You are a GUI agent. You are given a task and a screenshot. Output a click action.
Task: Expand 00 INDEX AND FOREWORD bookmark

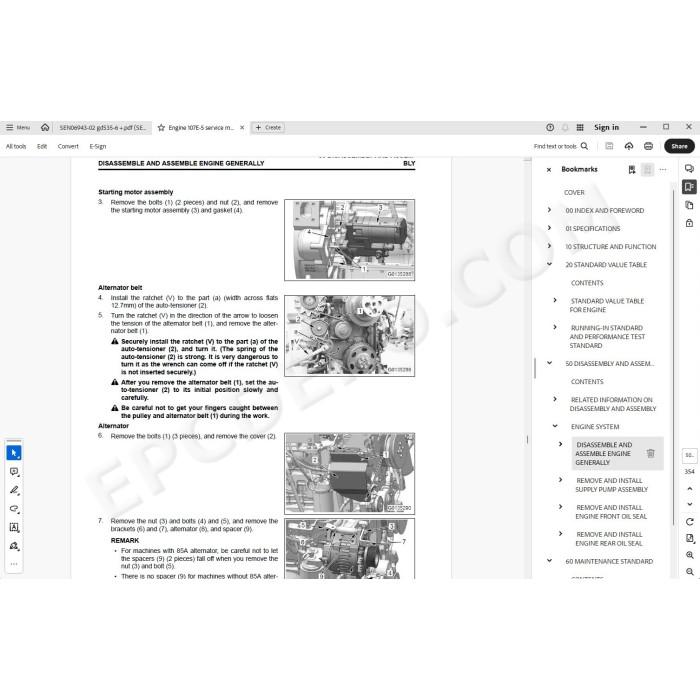550,210
